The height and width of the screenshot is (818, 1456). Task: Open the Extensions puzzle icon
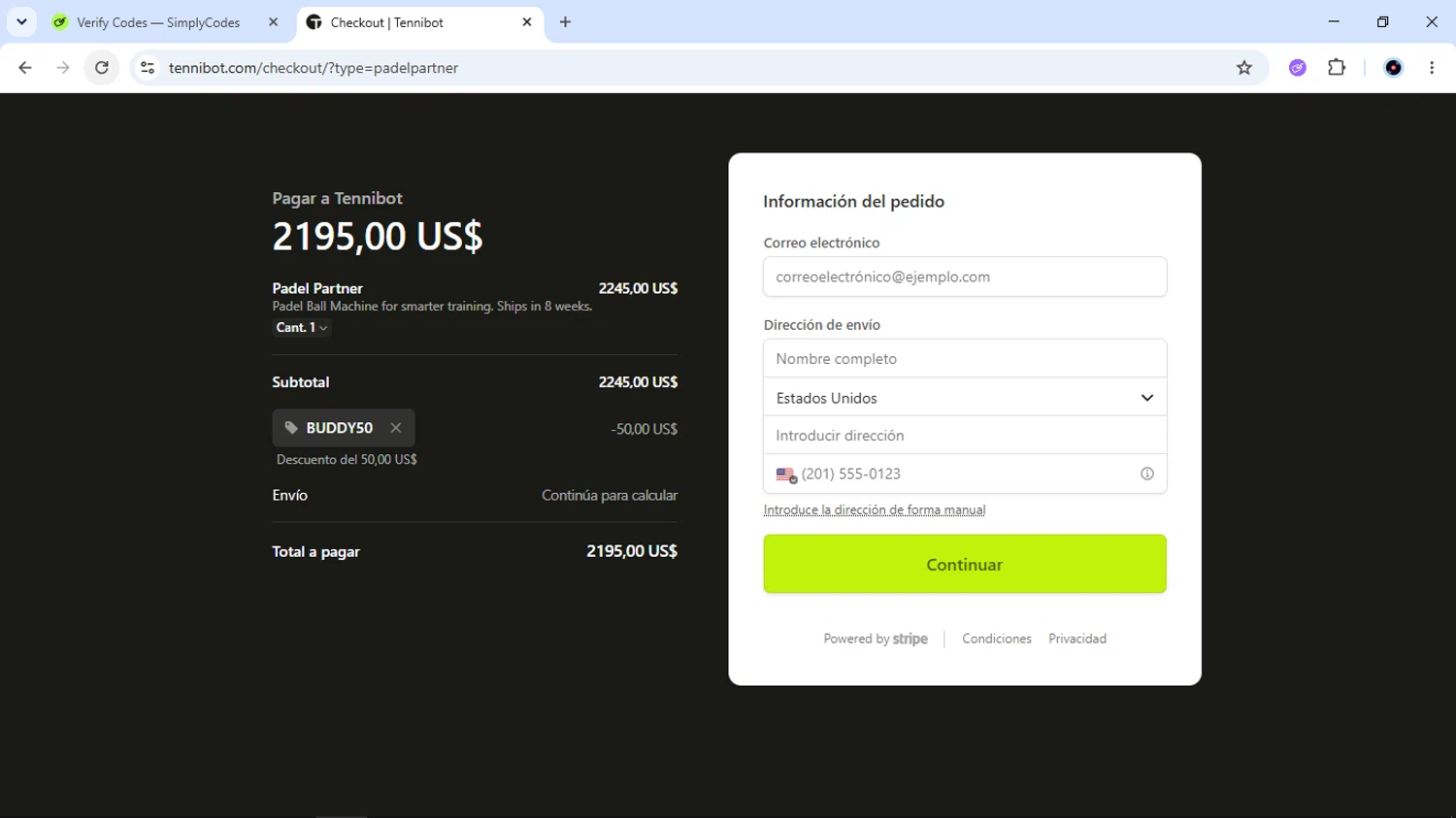[1337, 68]
